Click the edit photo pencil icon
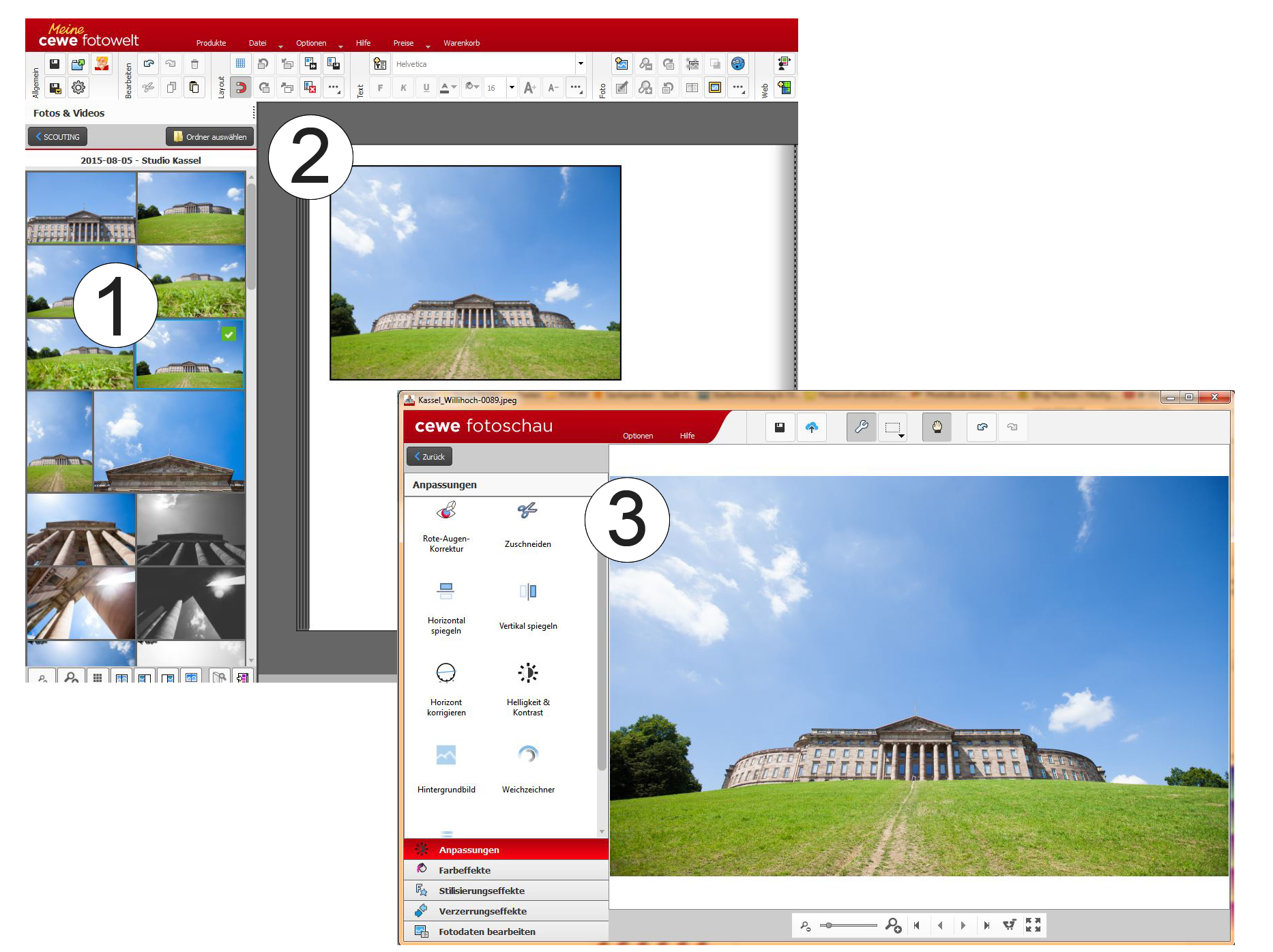 click(x=621, y=87)
